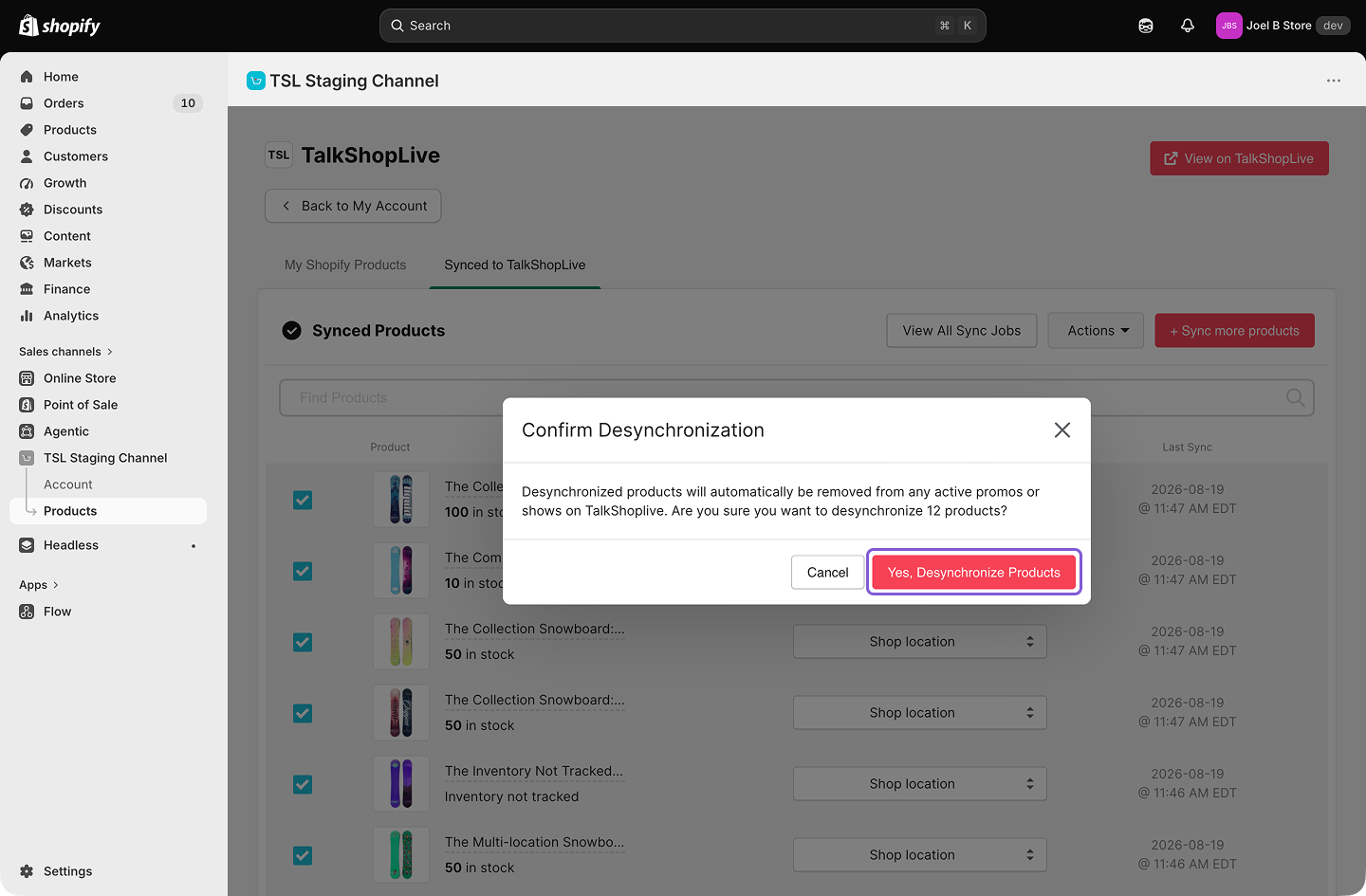1366x896 pixels.
Task: Select Products under TSL Staging Channel
Action: [108, 511]
